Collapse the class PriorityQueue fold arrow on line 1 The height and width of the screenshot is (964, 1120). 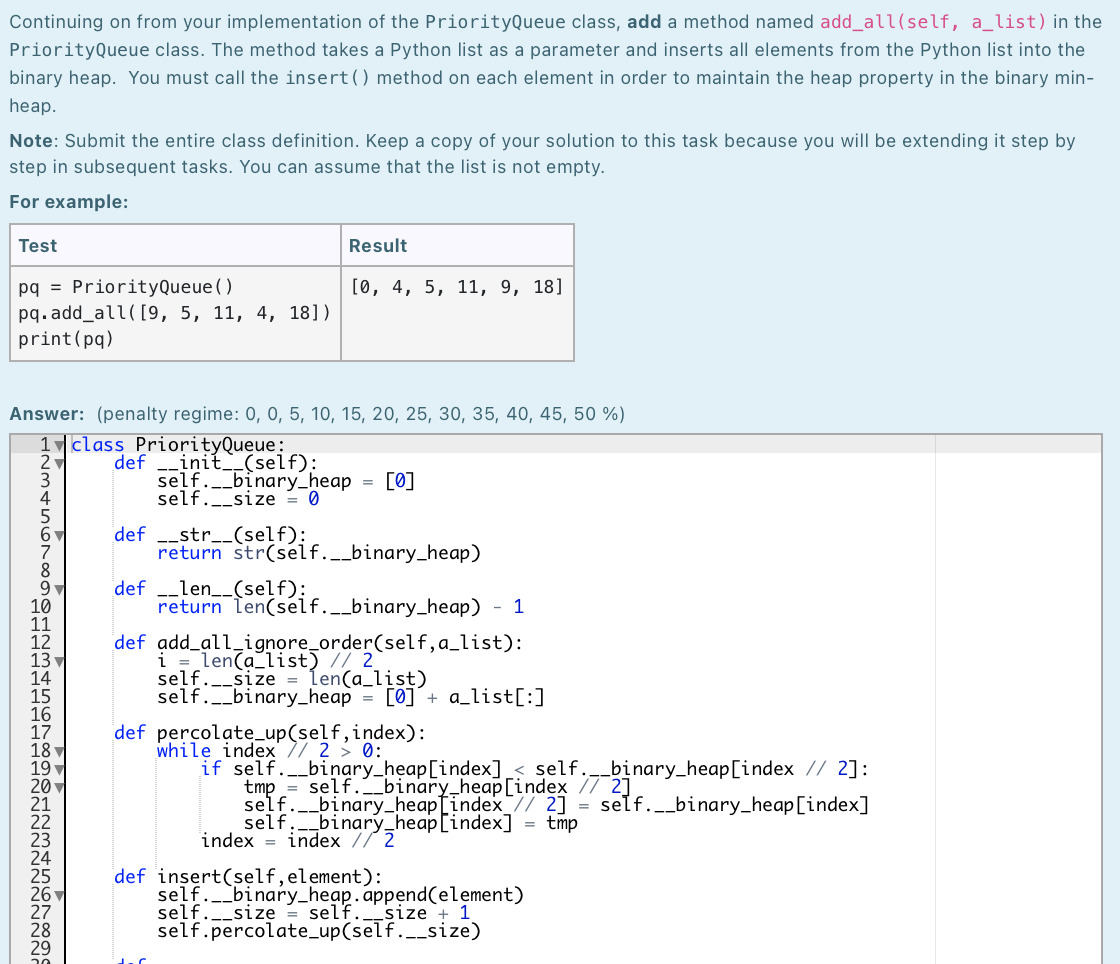pos(59,446)
